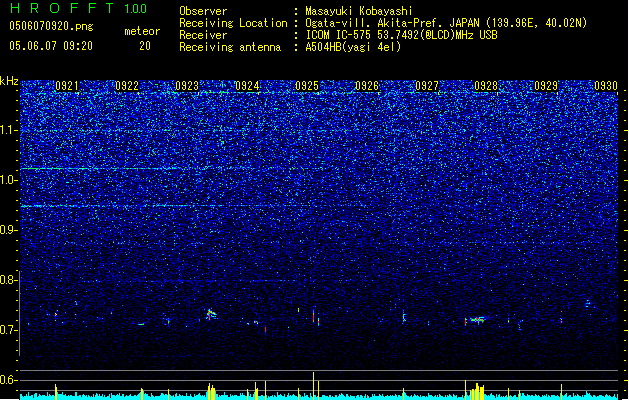Select location text Ogata-vill. Akita-Pref. JAPAN

point(393,23)
